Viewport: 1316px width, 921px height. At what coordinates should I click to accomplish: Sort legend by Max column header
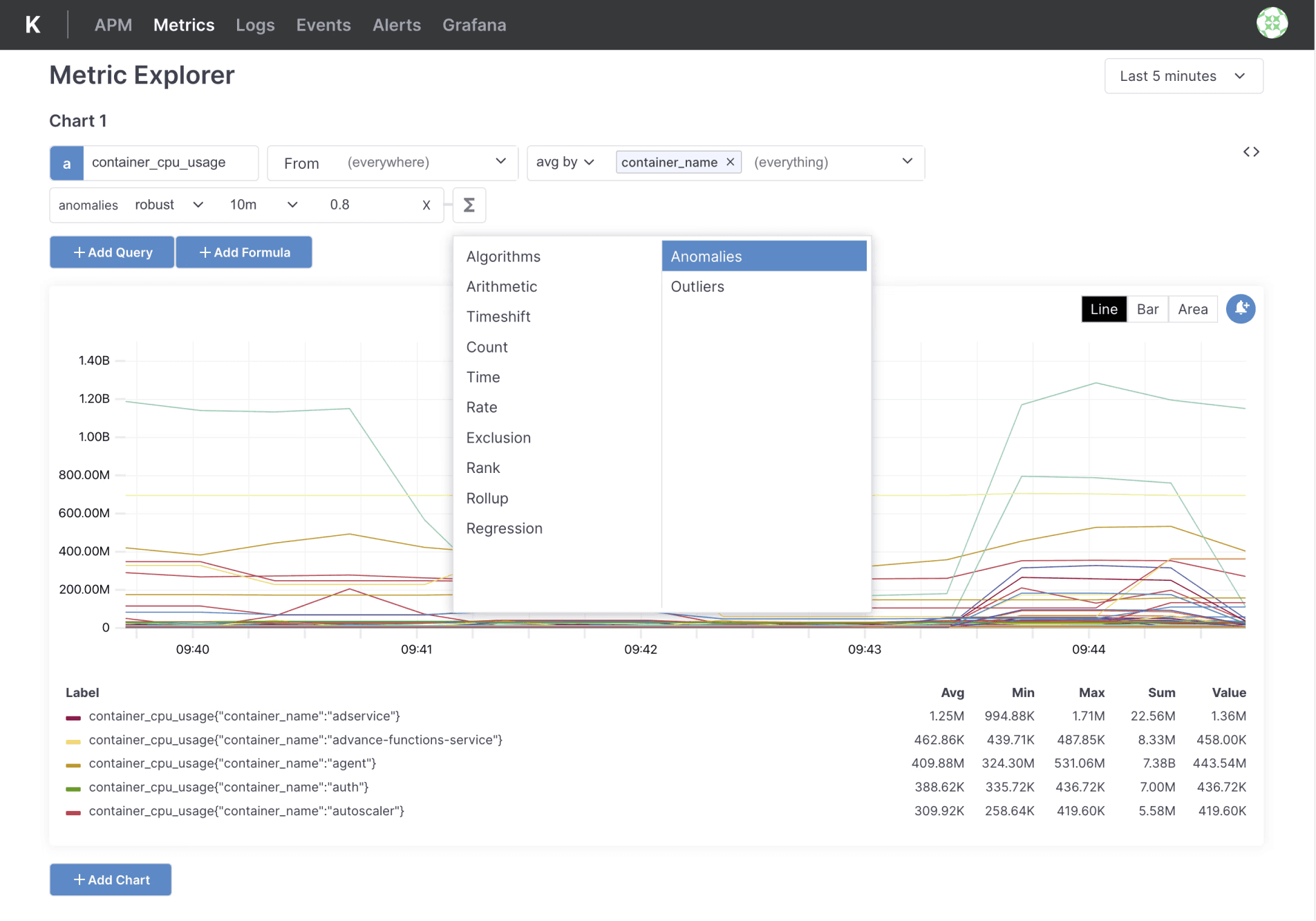1092,693
